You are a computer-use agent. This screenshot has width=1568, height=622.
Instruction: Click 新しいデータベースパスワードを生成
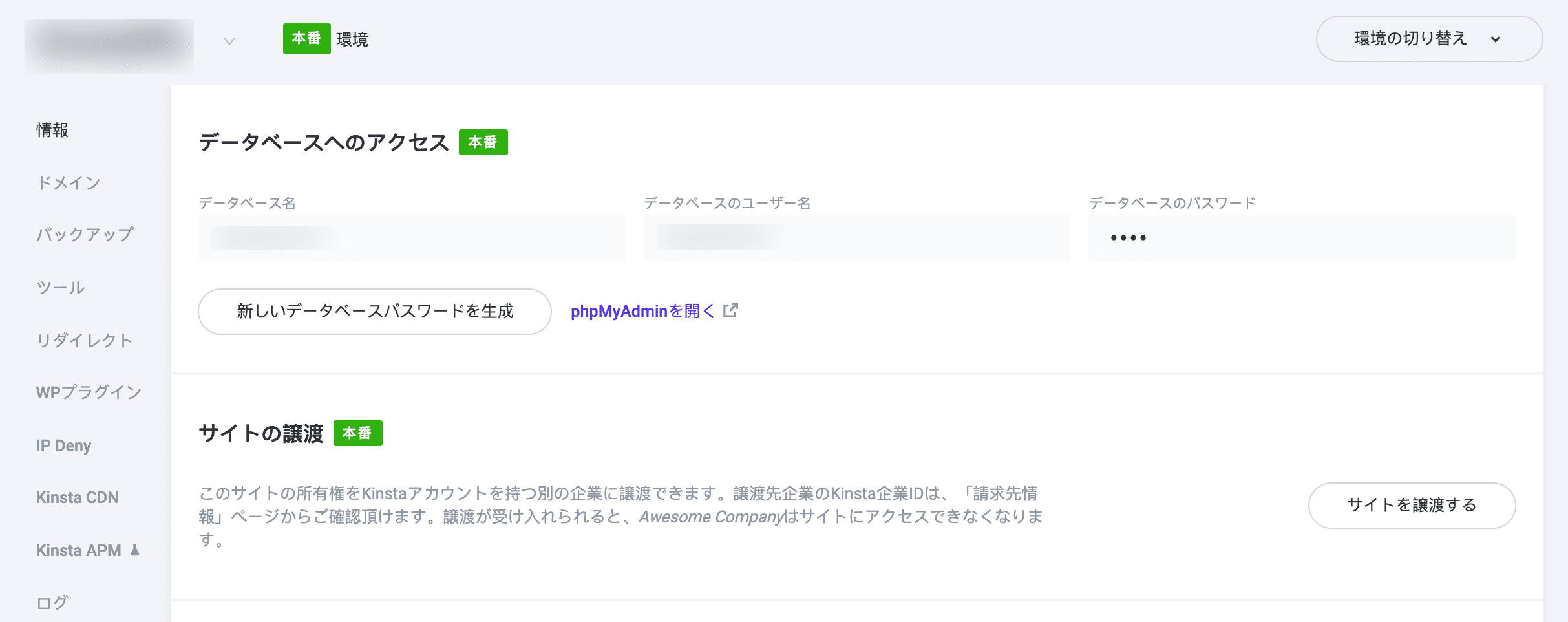[x=375, y=311]
